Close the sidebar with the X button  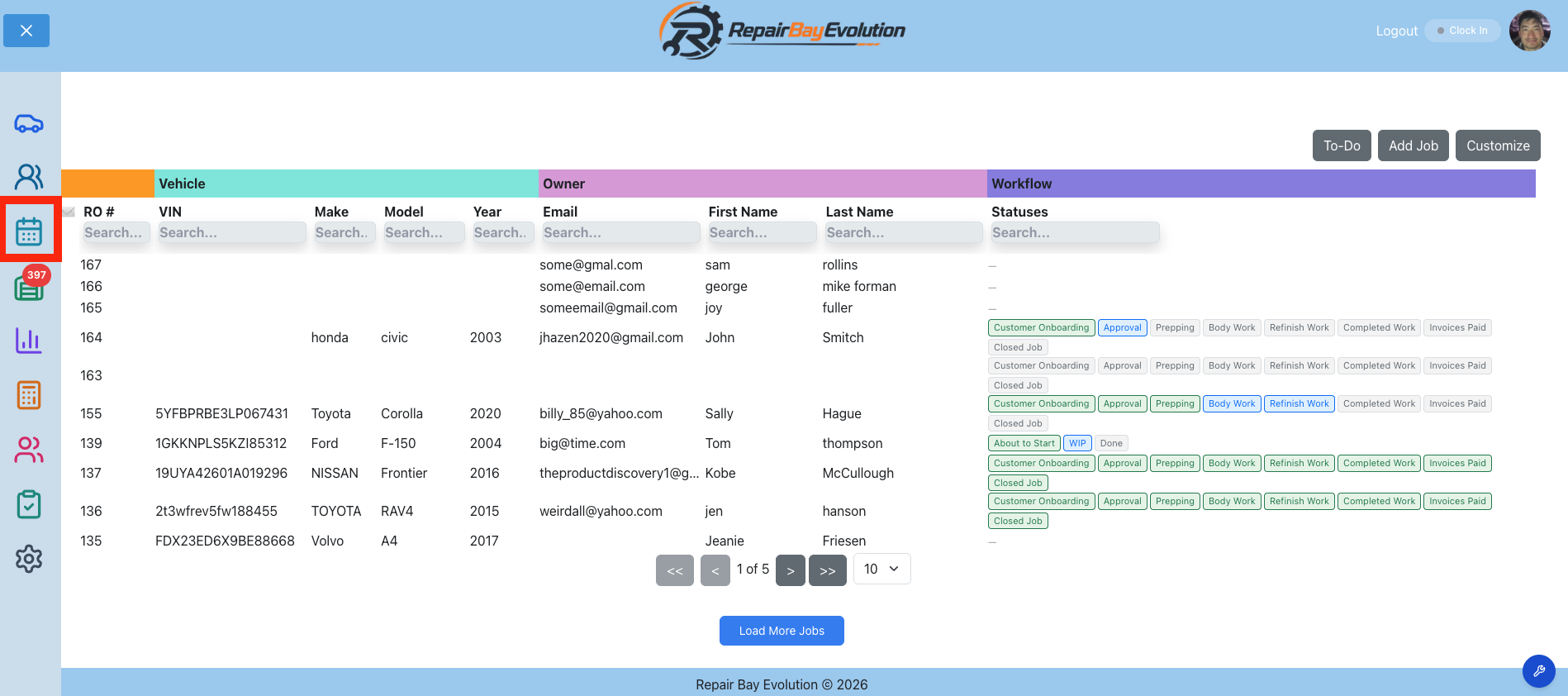(x=26, y=31)
